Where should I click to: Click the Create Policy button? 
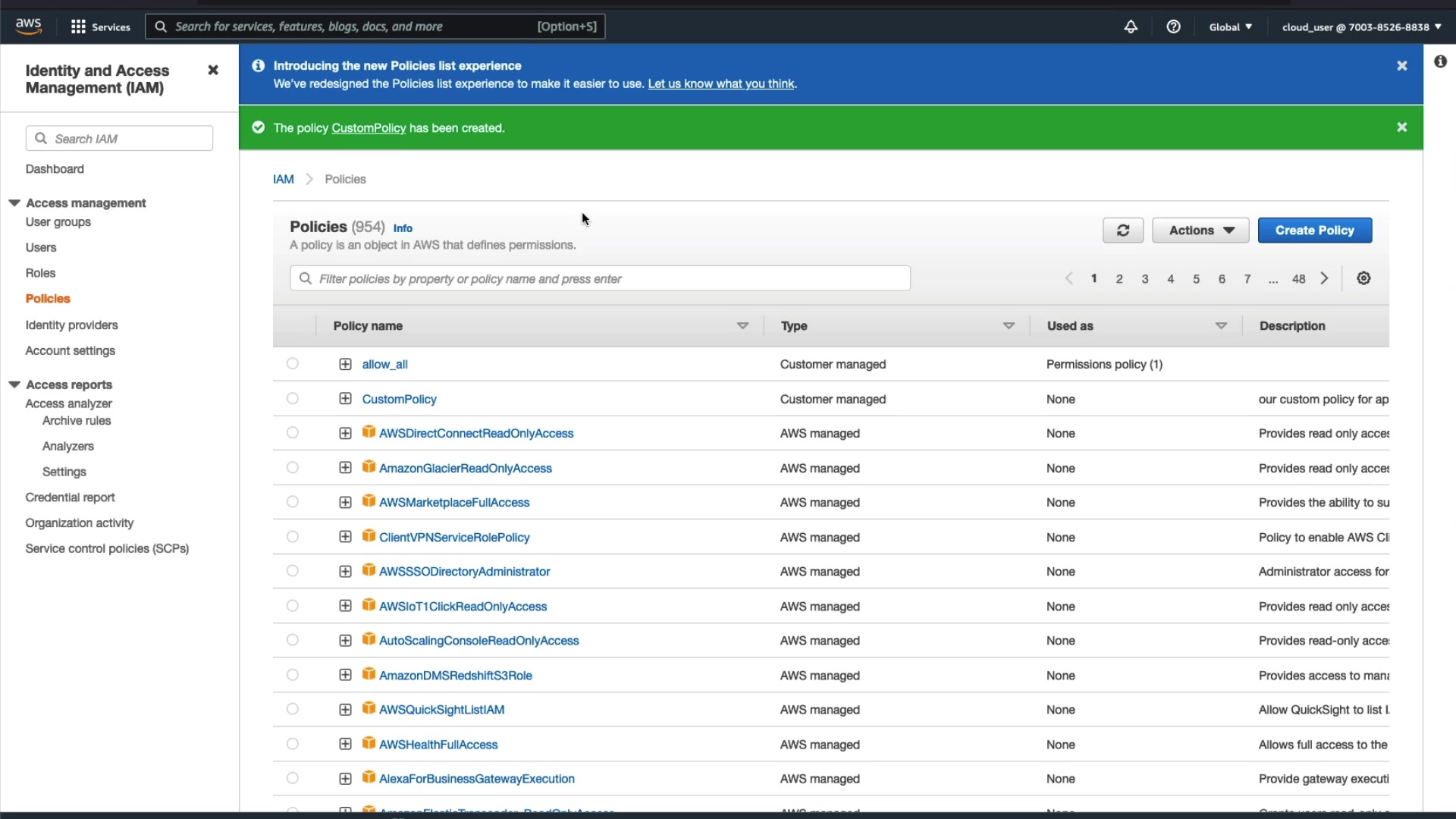pyautogui.click(x=1314, y=231)
